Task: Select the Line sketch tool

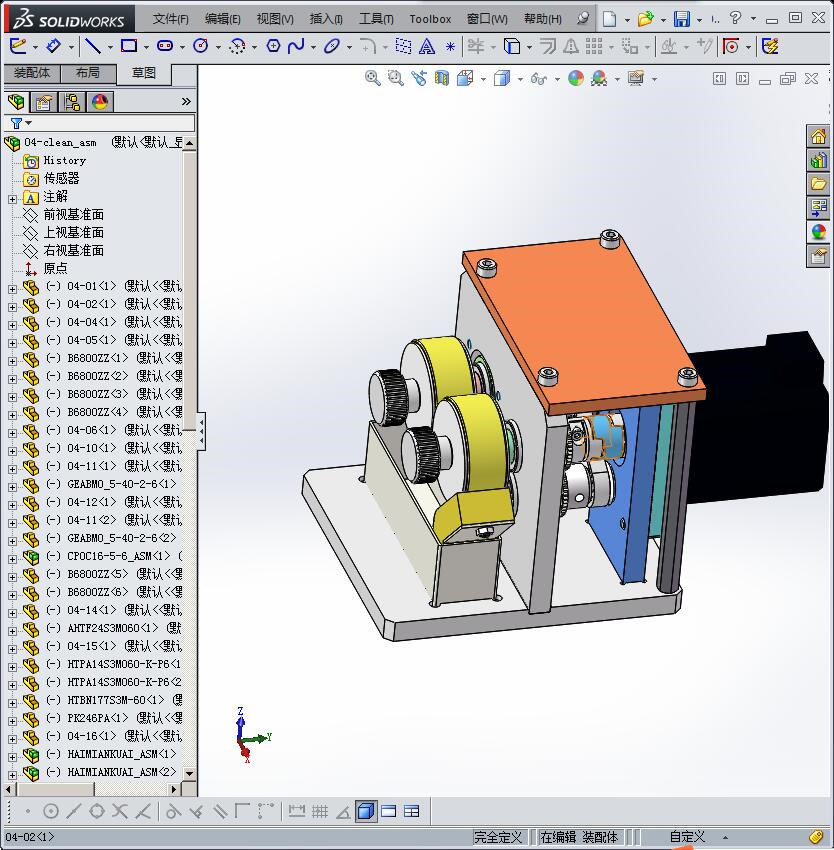Action: [93, 46]
